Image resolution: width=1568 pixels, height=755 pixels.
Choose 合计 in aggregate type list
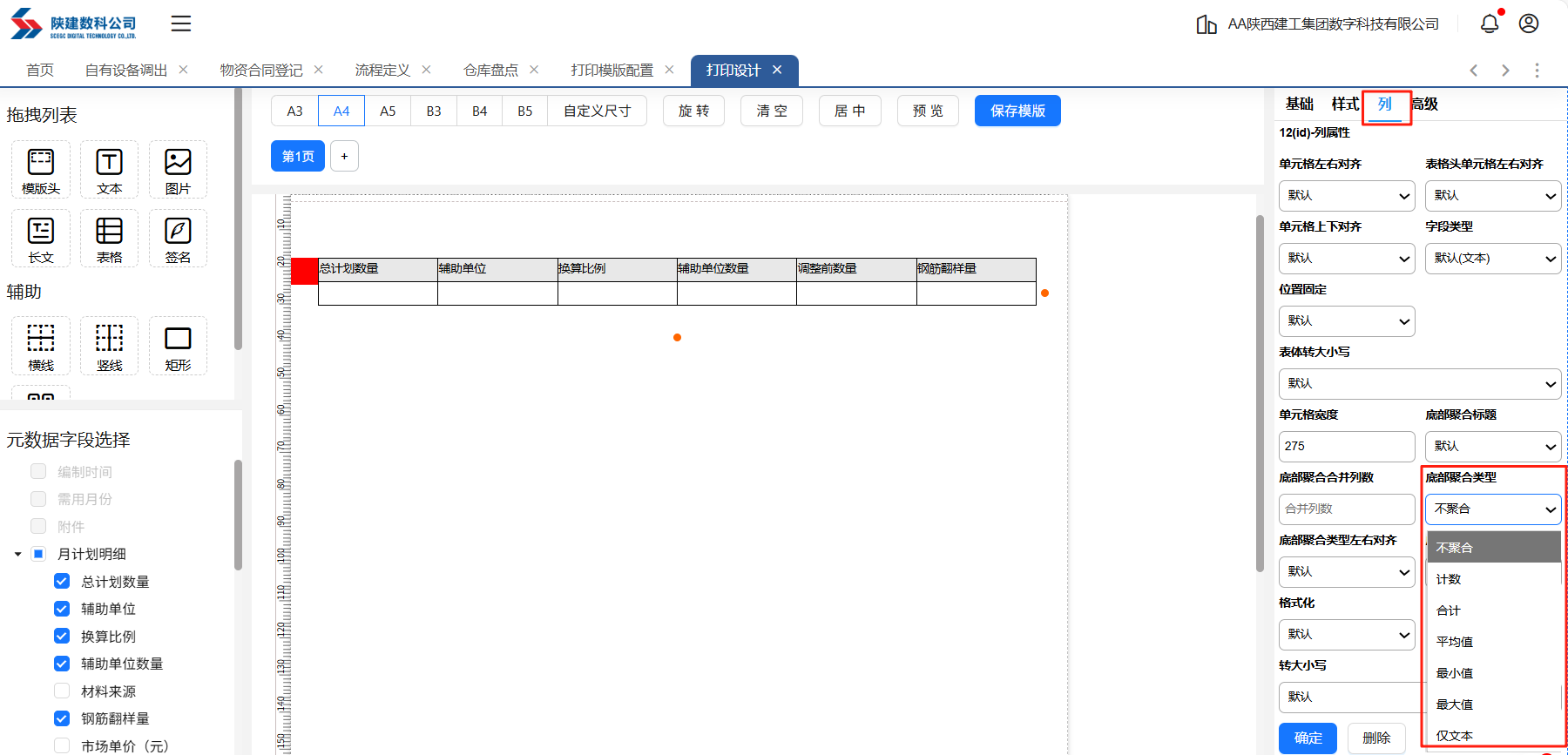click(1449, 610)
